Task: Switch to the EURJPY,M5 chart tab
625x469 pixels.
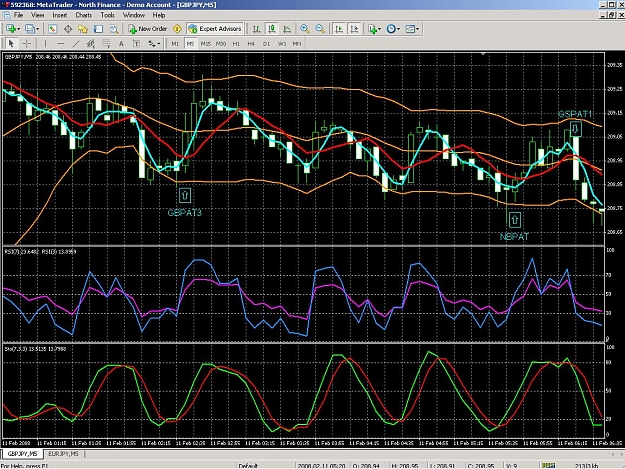Action: (63, 454)
